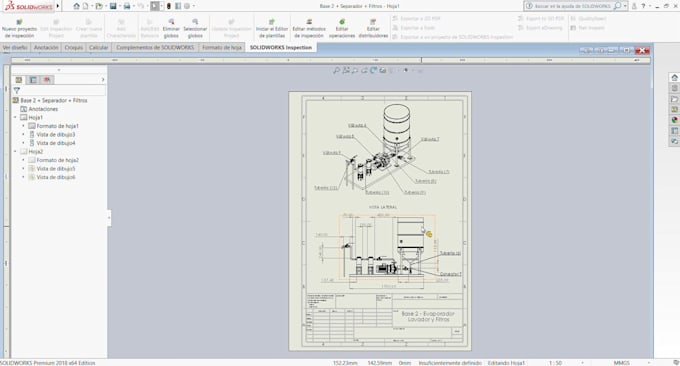The height and width of the screenshot is (366, 680).
Task: Click the search magnifier in help box
Action: (x=618, y=6)
